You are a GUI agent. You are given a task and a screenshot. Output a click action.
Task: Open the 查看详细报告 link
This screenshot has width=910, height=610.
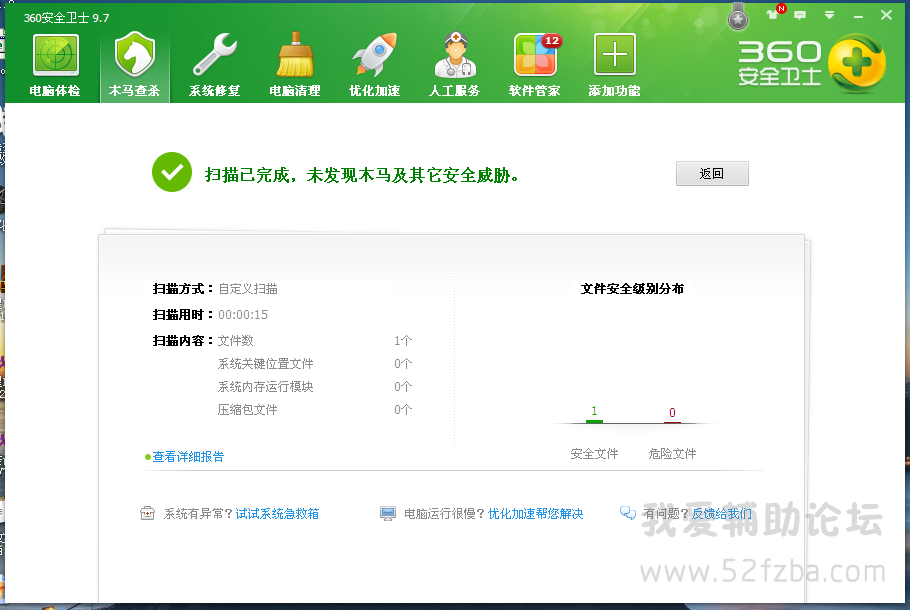click(x=188, y=457)
